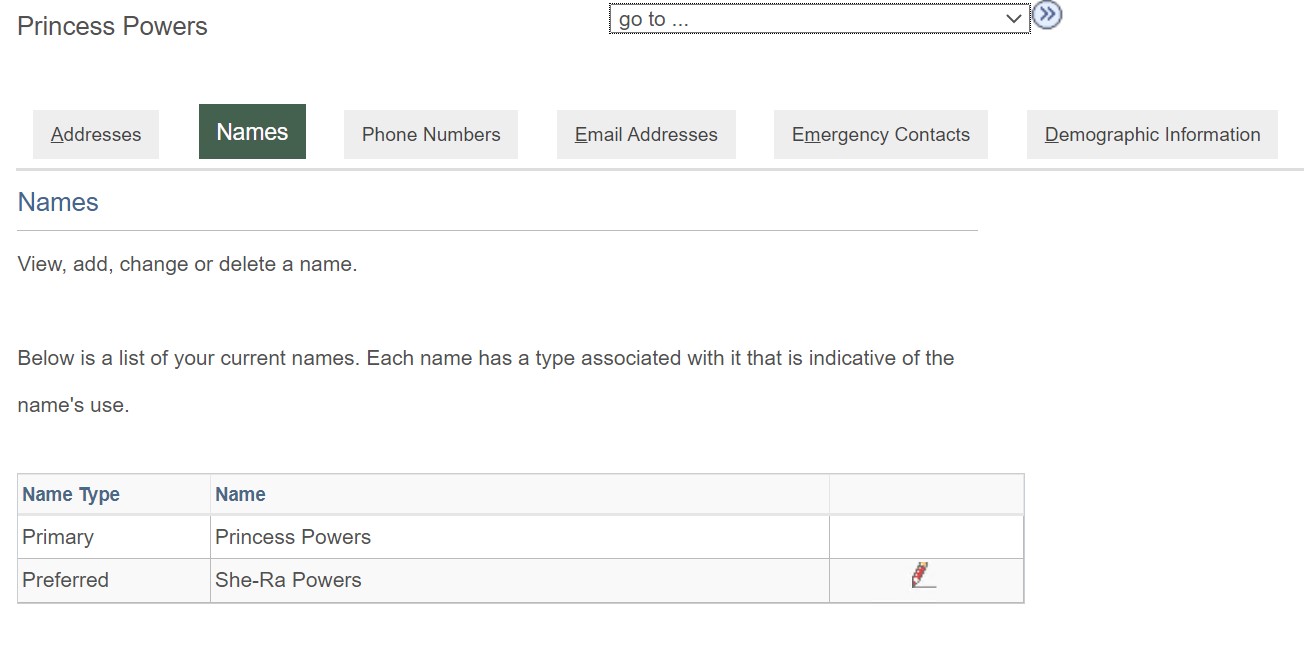Click the double-arrow go button

click(1047, 16)
